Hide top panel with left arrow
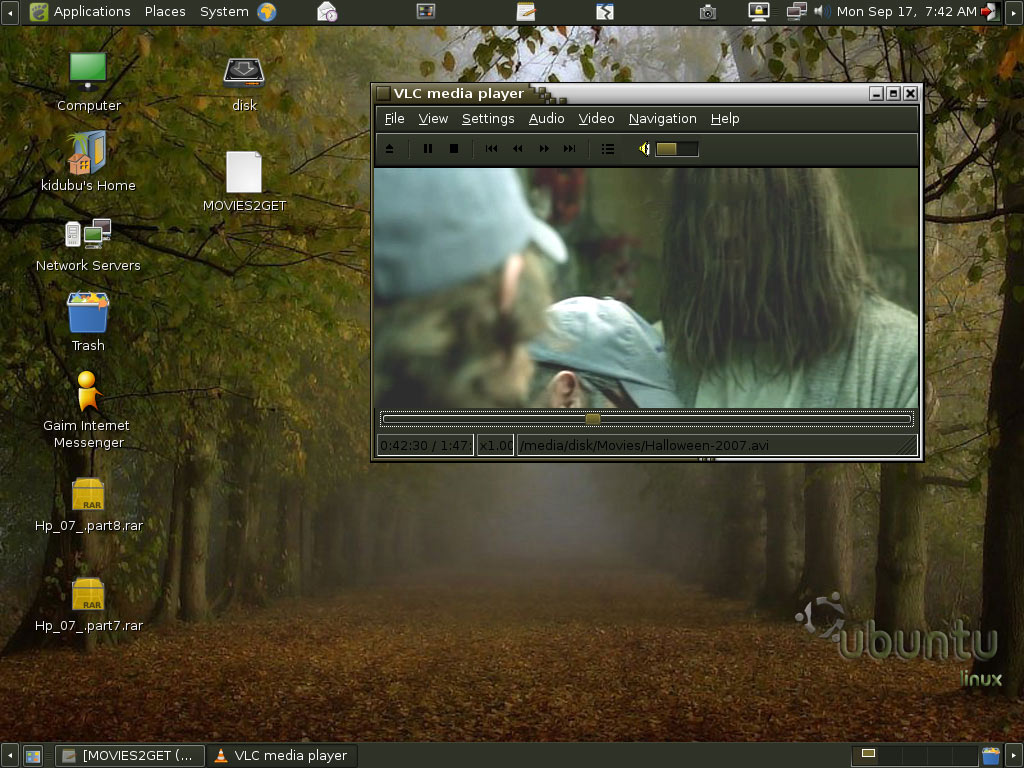Screen dimensions: 1024x768 tap(9, 12)
